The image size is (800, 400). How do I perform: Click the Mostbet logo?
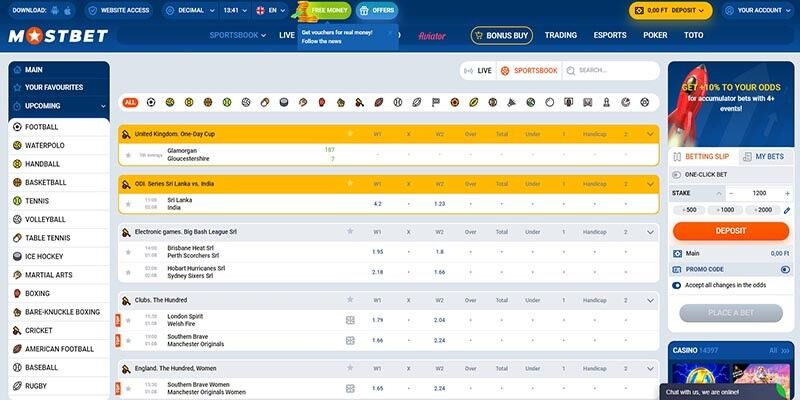59,36
